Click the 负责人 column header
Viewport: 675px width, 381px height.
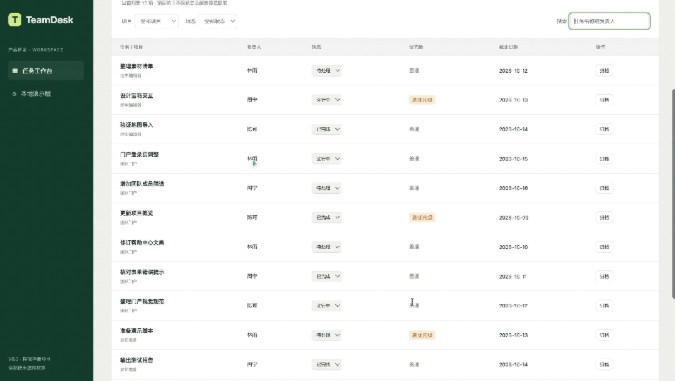tap(254, 47)
